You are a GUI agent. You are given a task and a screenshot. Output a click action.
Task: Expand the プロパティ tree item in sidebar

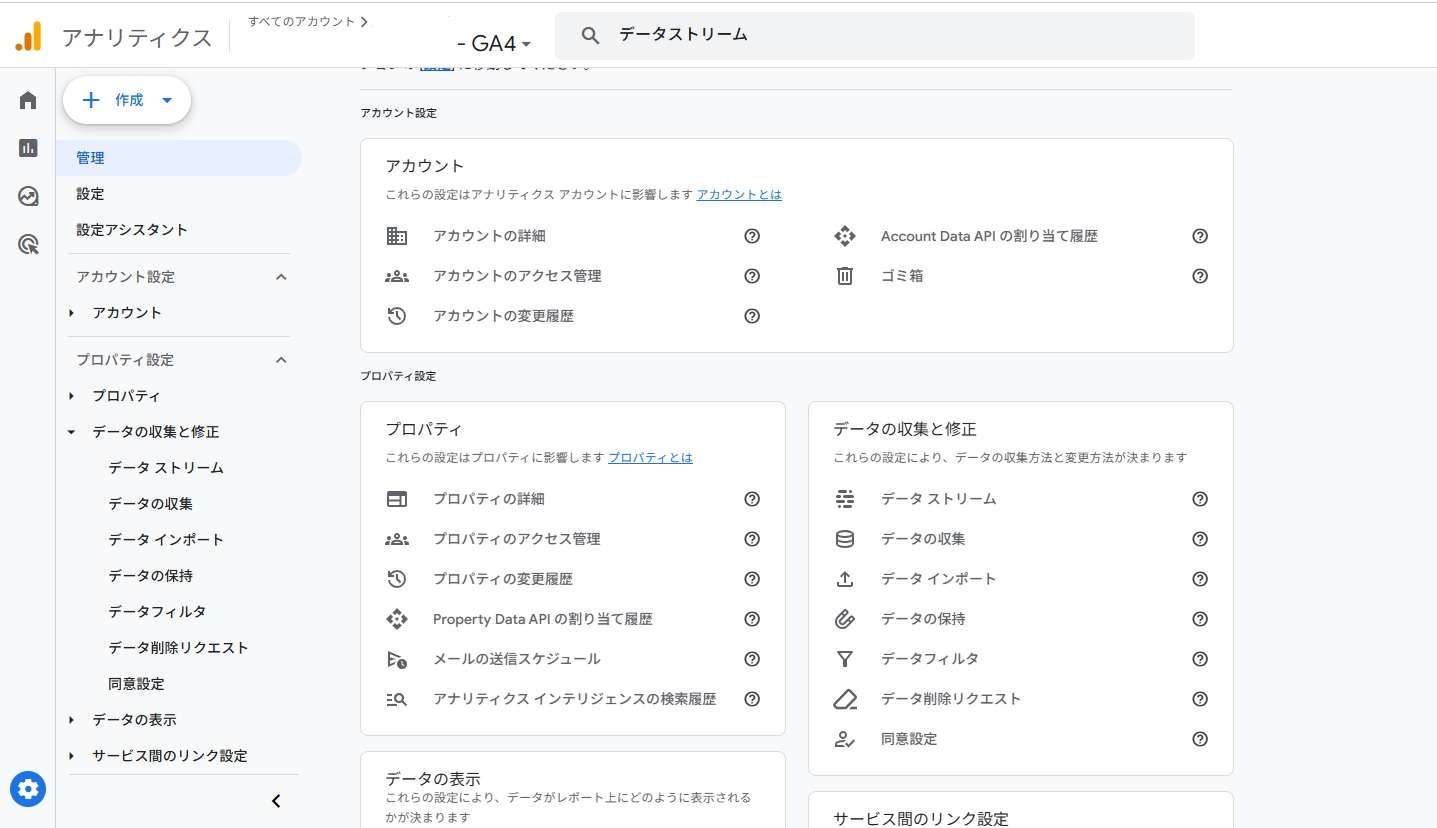click(x=72, y=396)
